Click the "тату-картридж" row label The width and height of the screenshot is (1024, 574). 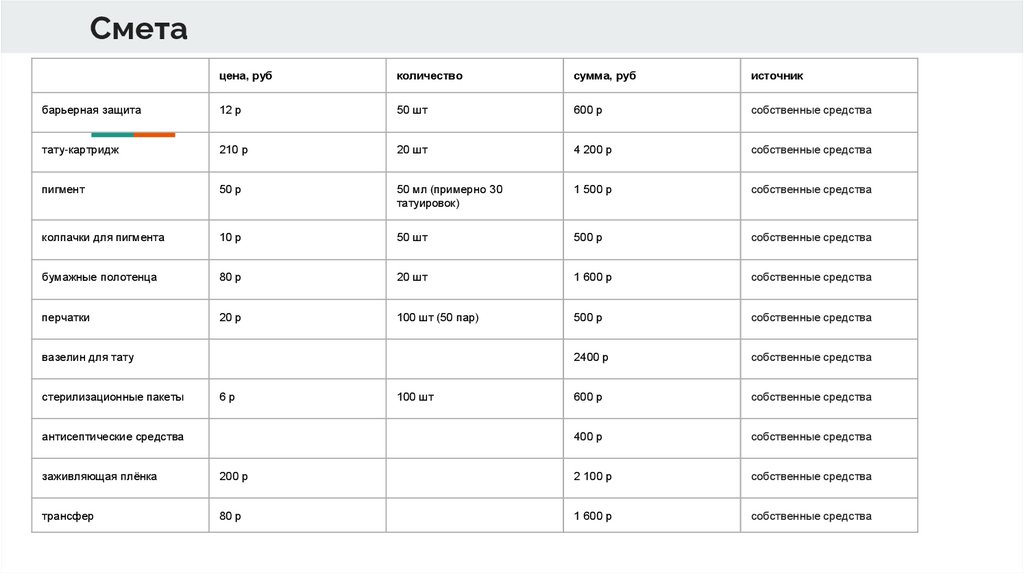point(80,150)
